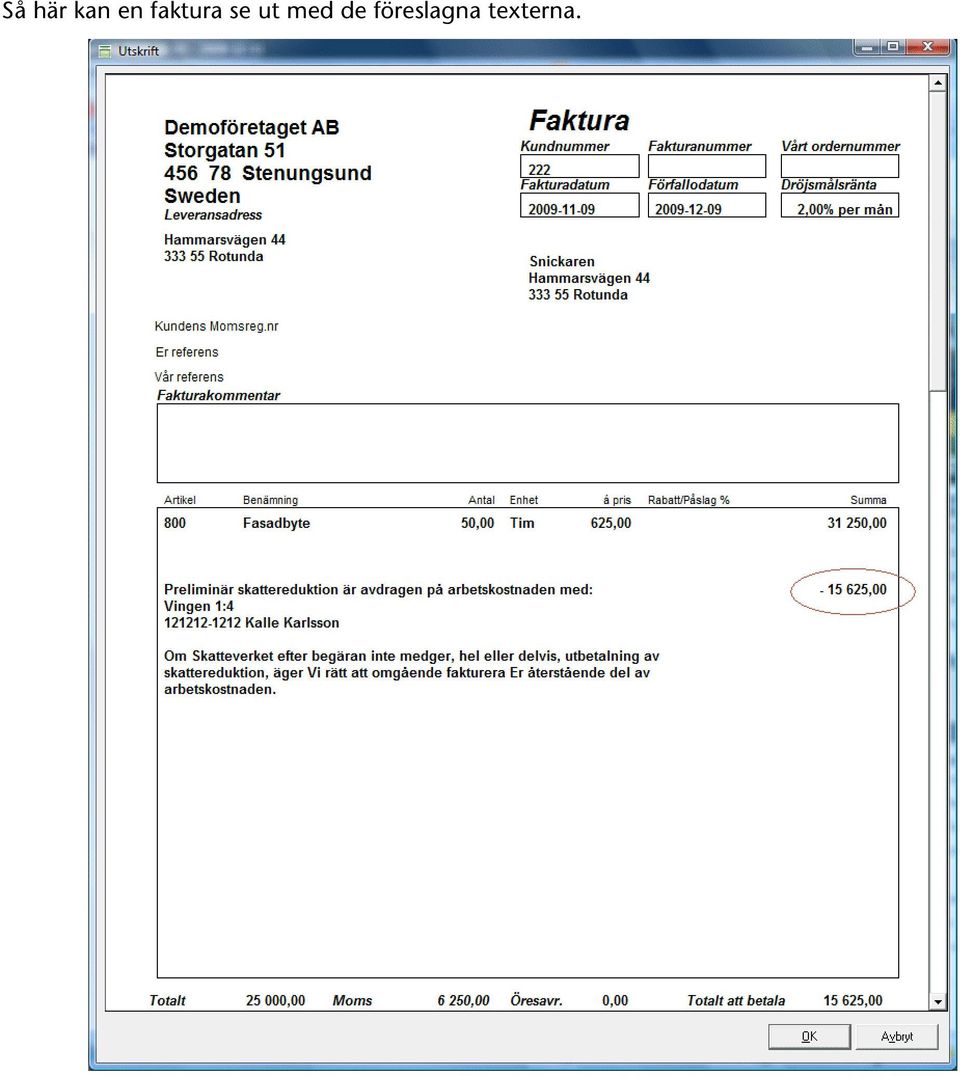Click the OK button
The width and height of the screenshot is (960, 1076).
(809, 1036)
